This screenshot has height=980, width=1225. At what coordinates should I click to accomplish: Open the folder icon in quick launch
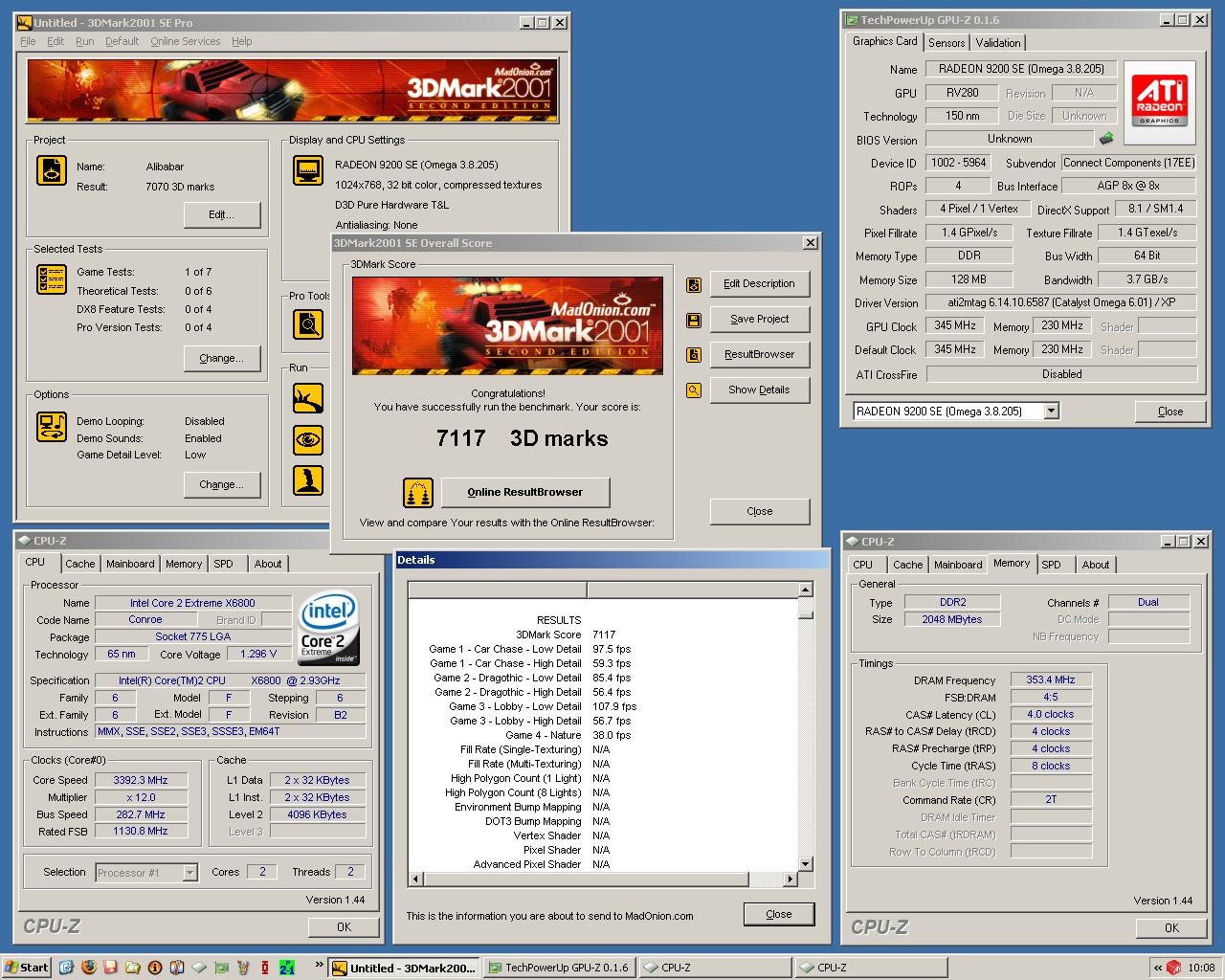[x=132, y=968]
